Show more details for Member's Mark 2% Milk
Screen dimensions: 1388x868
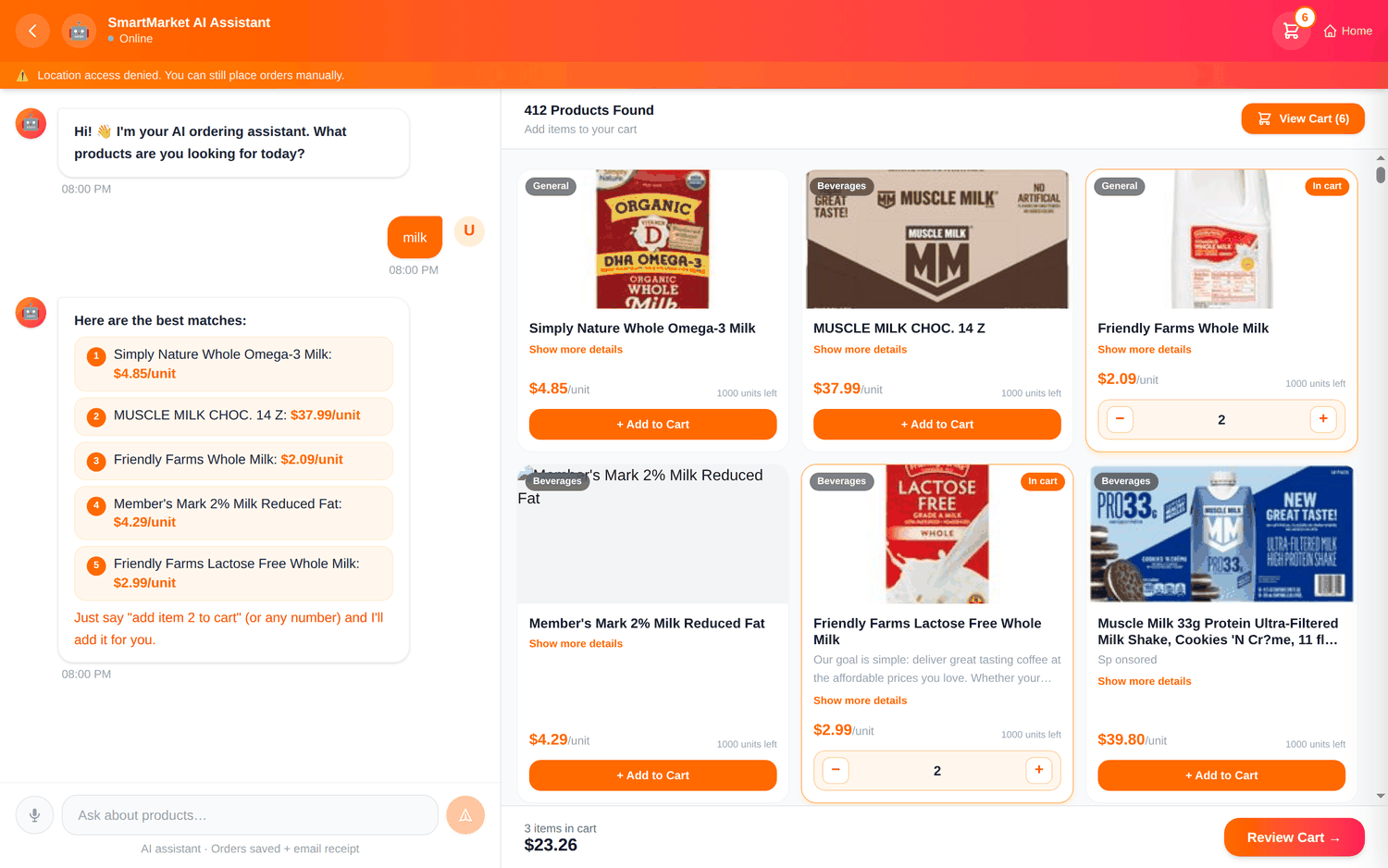click(x=576, y=644)
